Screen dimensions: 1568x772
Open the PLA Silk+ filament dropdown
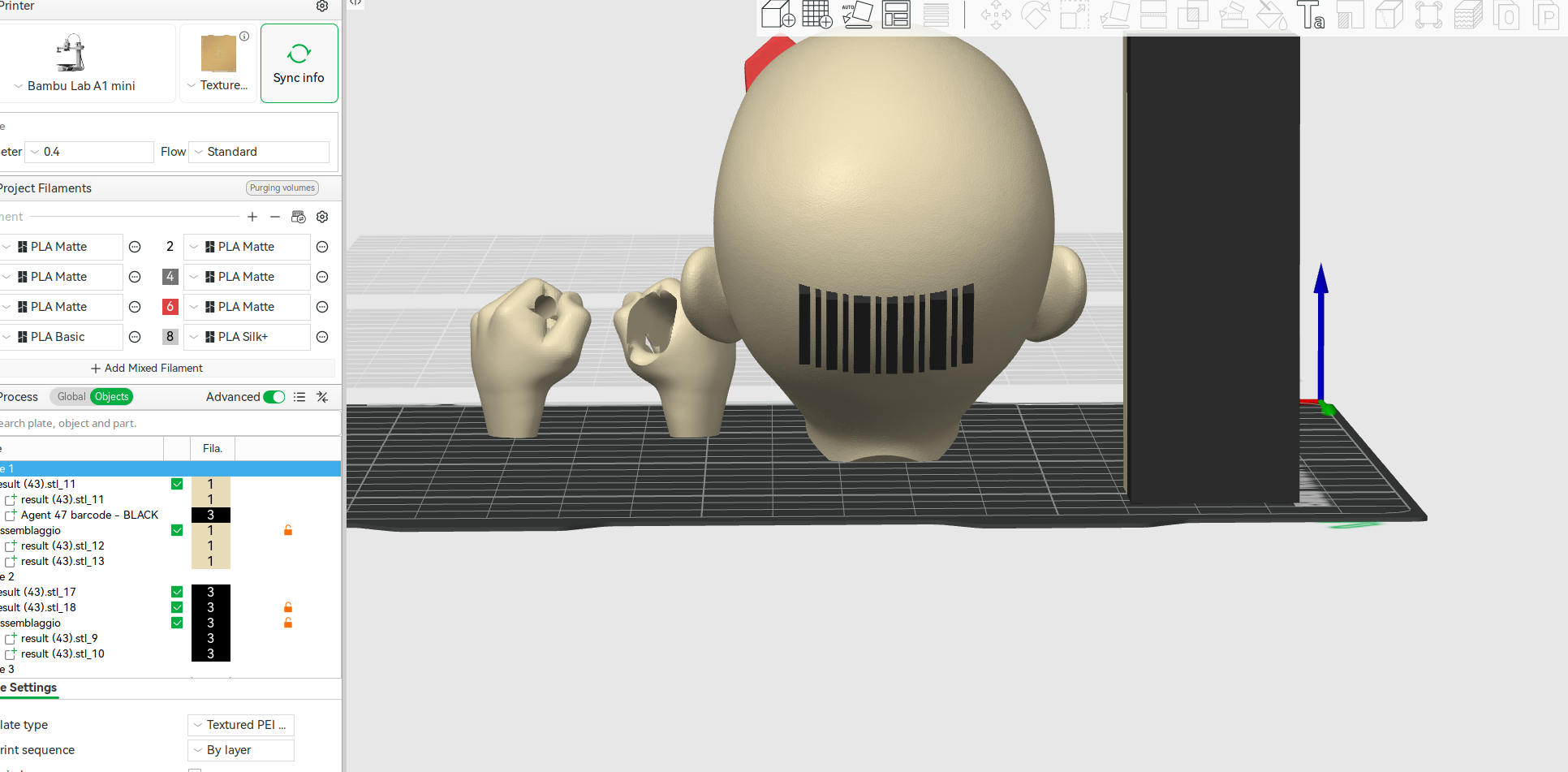click(247, 337)
